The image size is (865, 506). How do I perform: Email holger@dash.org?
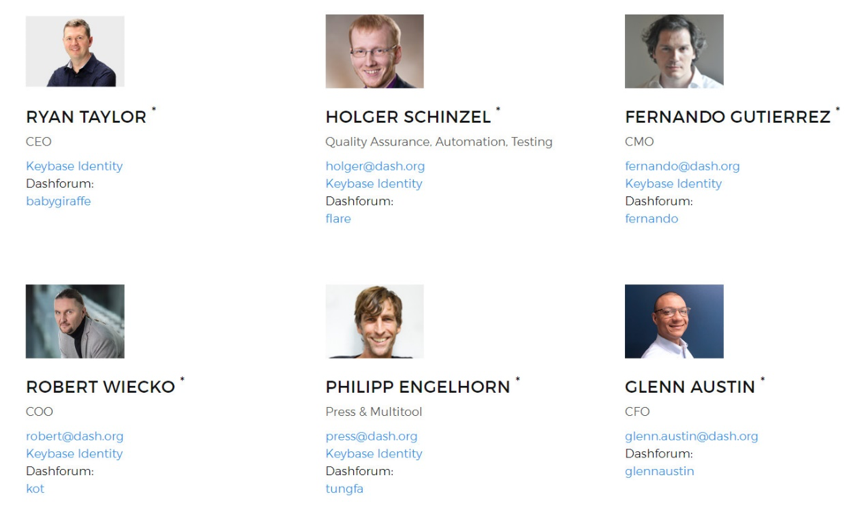375,166
